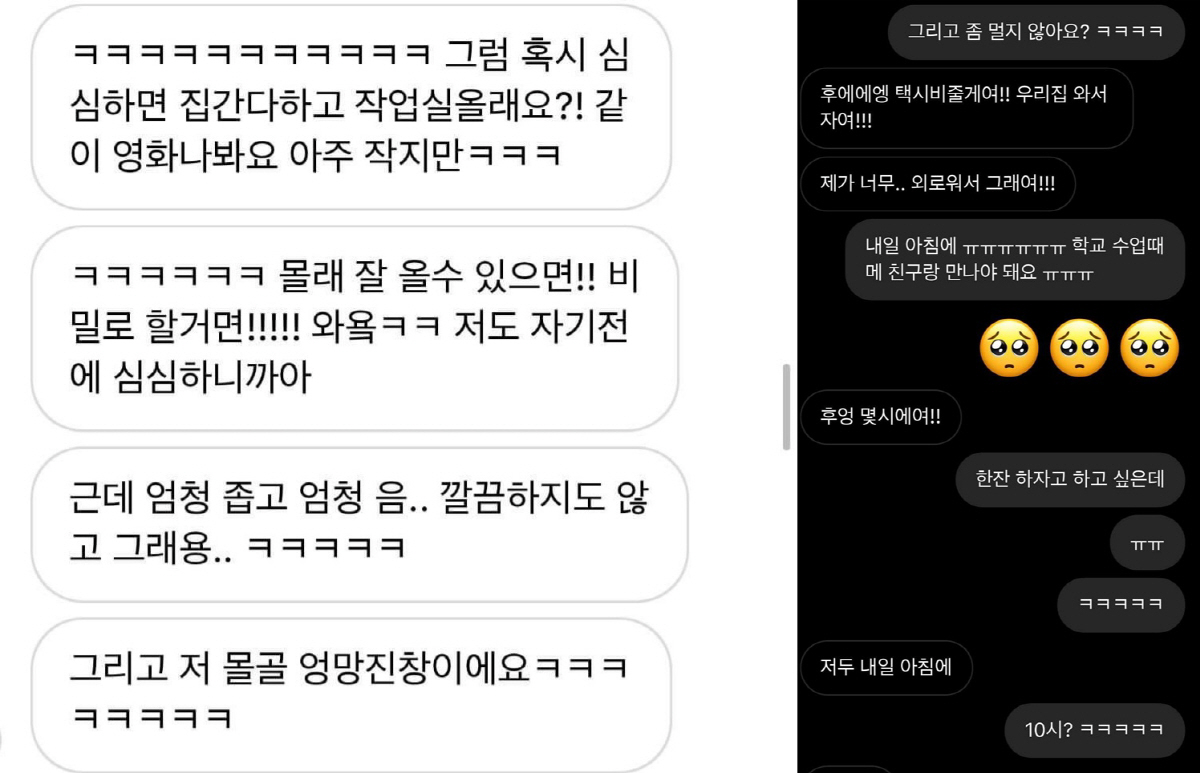Click the message 한잔 하자고 하고 싶은데
Viewport: 1200px width, 773px height.
[x=1070, y=479]
